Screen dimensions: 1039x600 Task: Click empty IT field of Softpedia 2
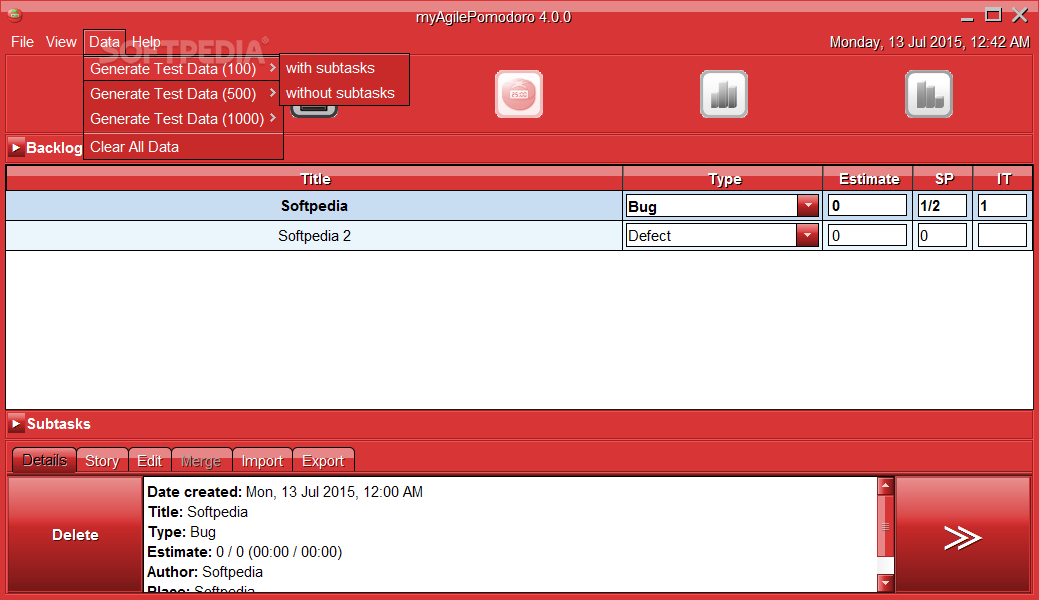[x=1002, y=235]
